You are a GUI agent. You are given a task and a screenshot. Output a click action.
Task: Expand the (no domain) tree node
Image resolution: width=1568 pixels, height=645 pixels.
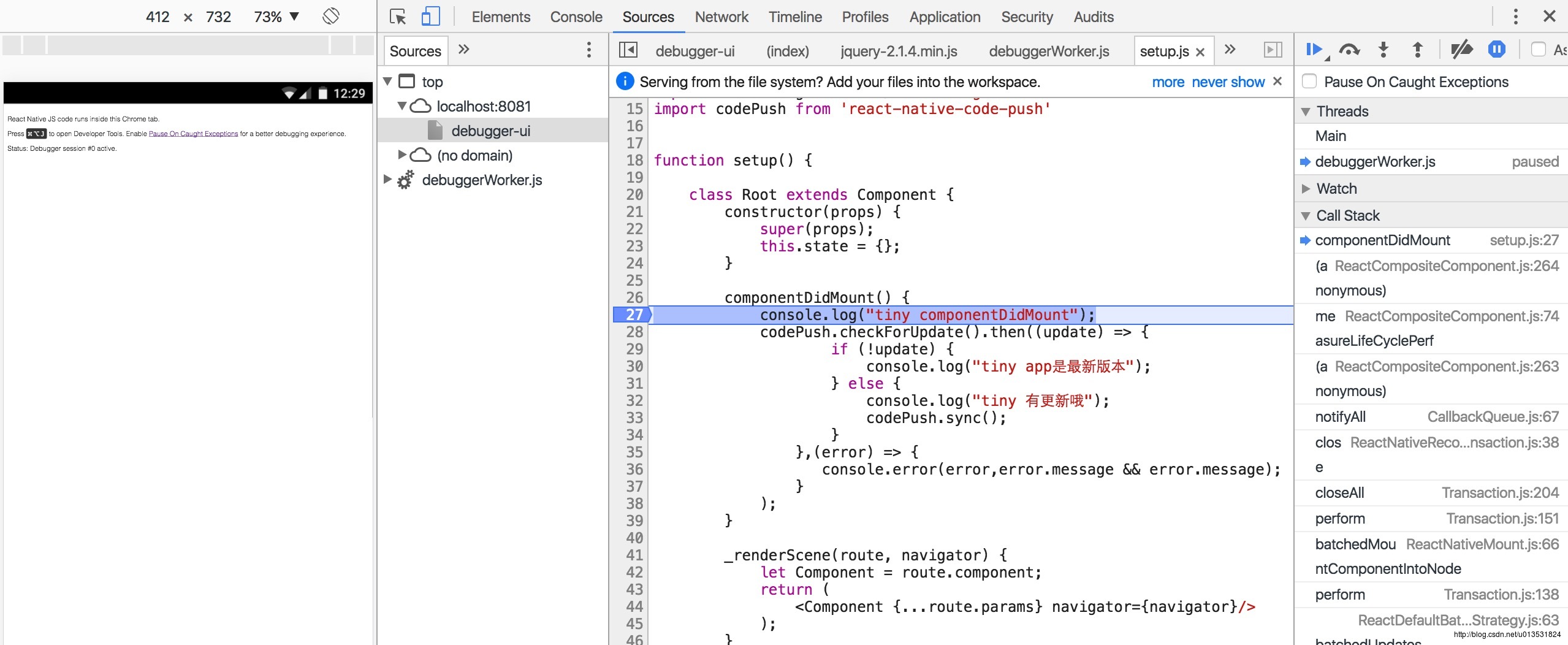[402, 155]
